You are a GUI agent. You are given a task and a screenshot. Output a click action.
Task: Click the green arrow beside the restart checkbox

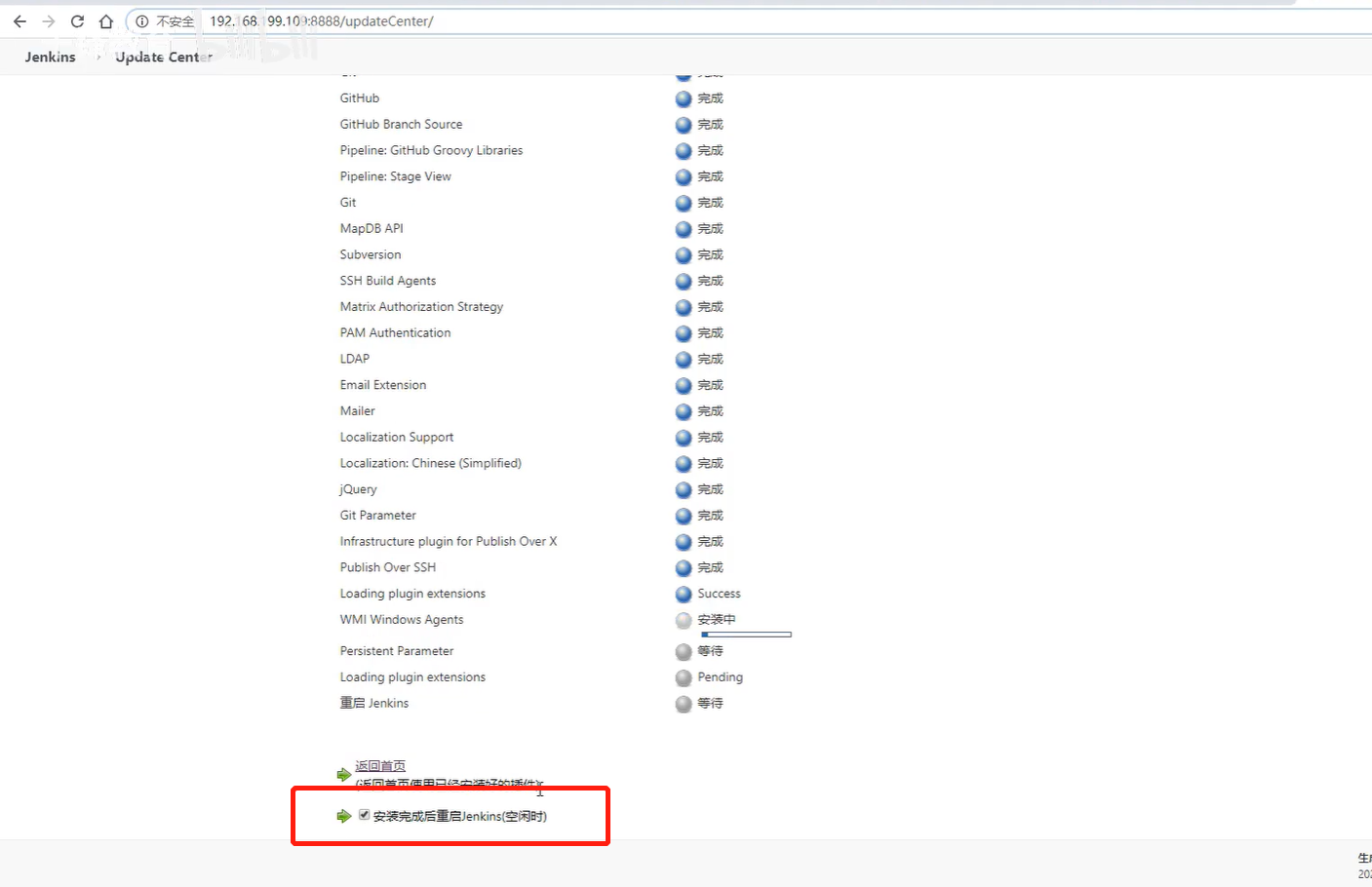click(343, 816)
